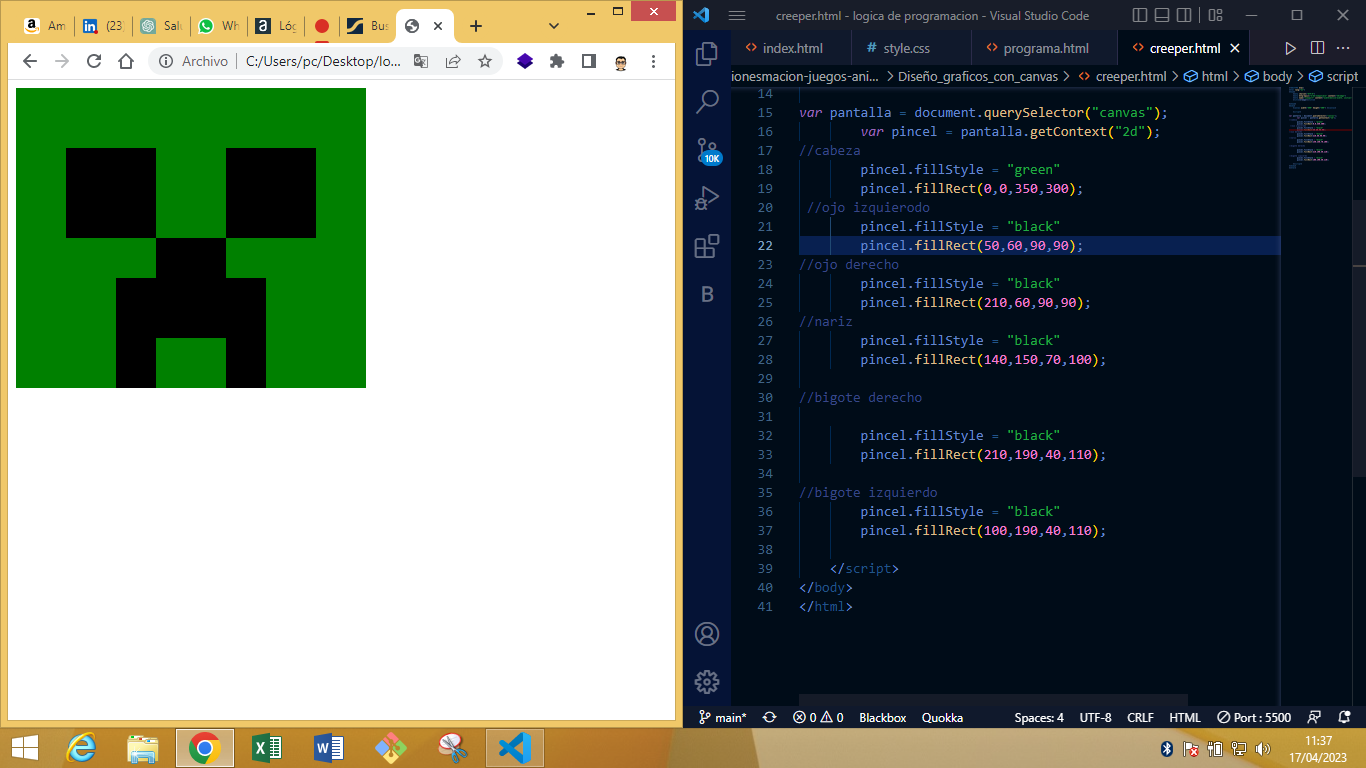Open the Chrome profile avatar
Viewport: 1366px width, 768px height.
pos(621,61)
